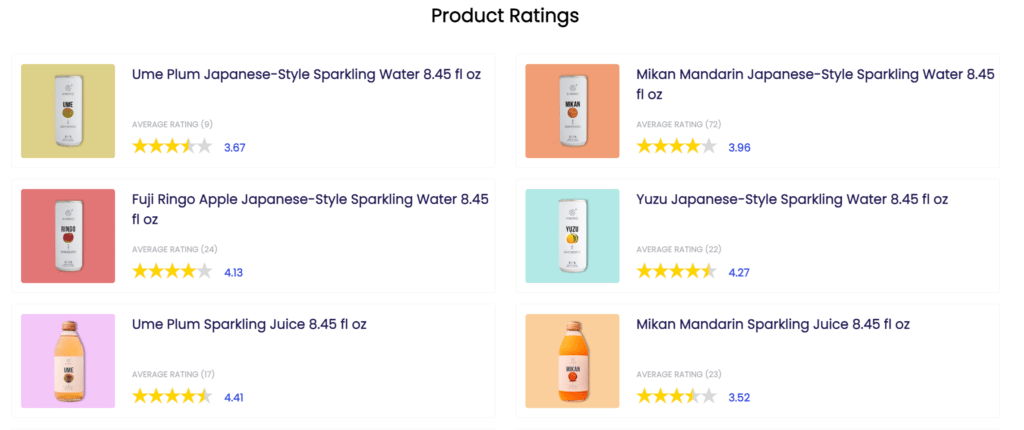This screenshot has width=1024, height=430.
Task: Click the 4.41 rating score for Ume Plum Juice
Action: pyautogui.click(x=234, y=398)
